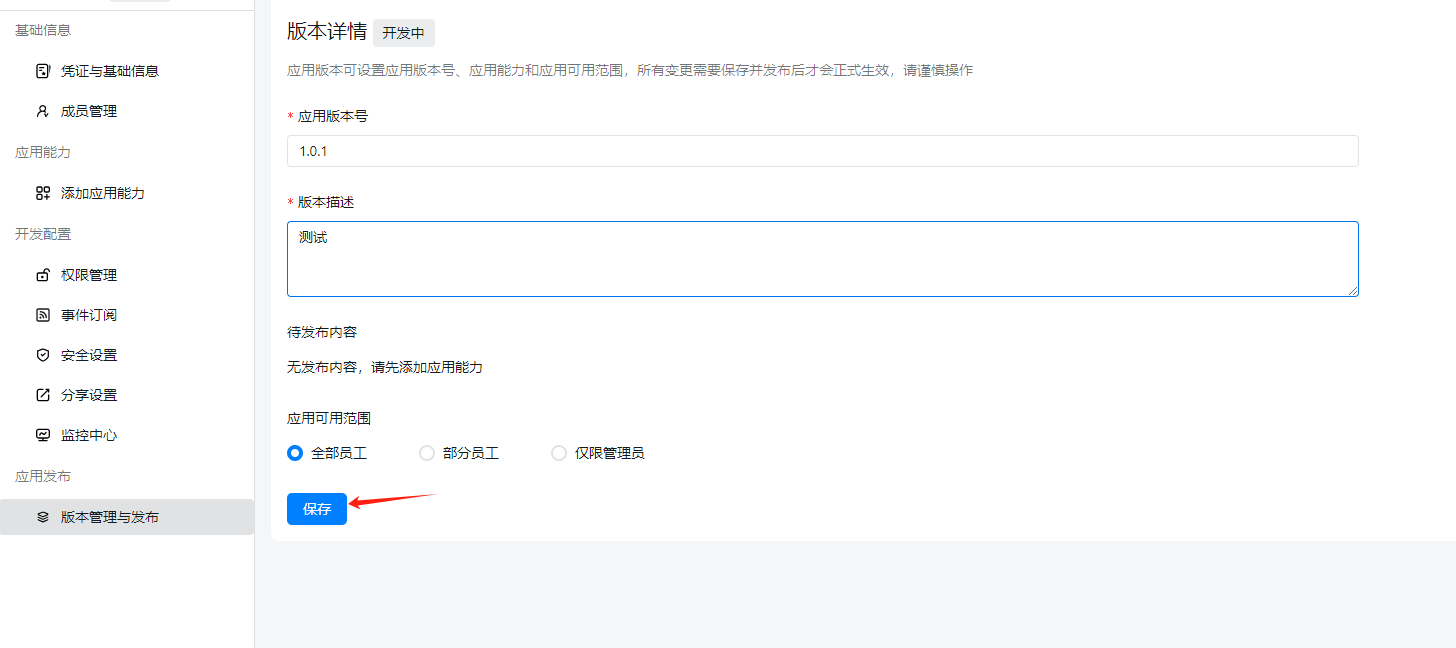Select the 全部员工 radio button
The image size is (1456, 648).
(295, 453)
